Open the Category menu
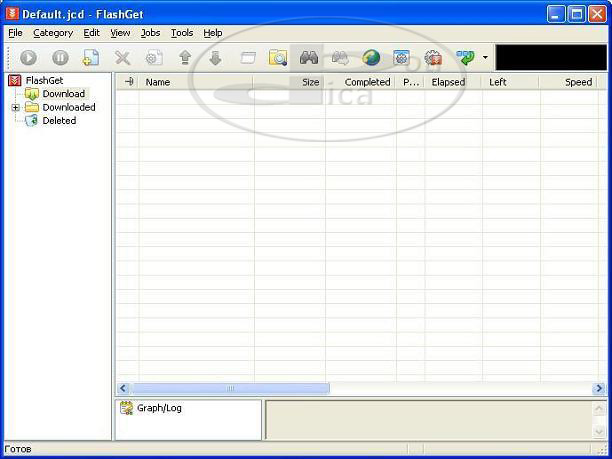 (x=53, y=33)
